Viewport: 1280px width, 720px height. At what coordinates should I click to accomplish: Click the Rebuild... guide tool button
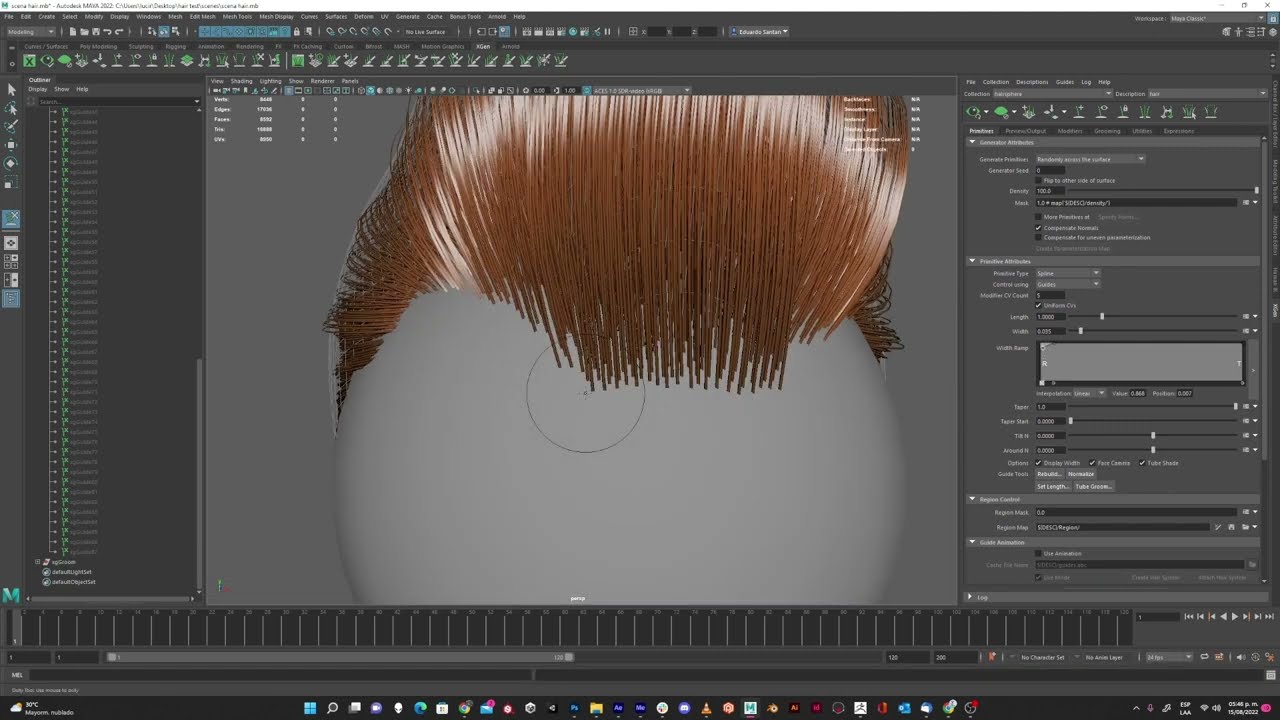click(x=1049, y=474)
